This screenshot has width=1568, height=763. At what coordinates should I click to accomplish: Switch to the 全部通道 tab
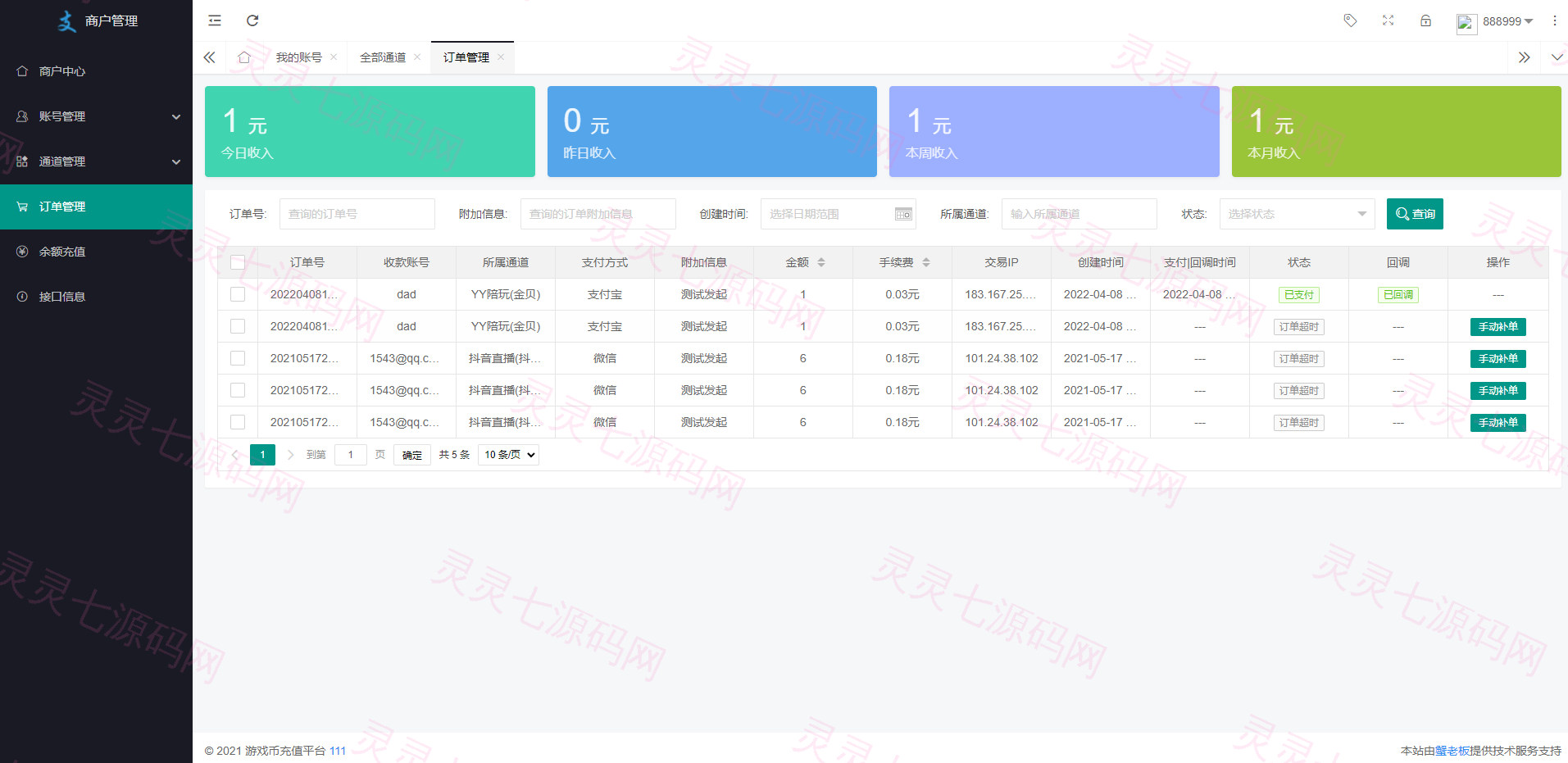point(383,57)
